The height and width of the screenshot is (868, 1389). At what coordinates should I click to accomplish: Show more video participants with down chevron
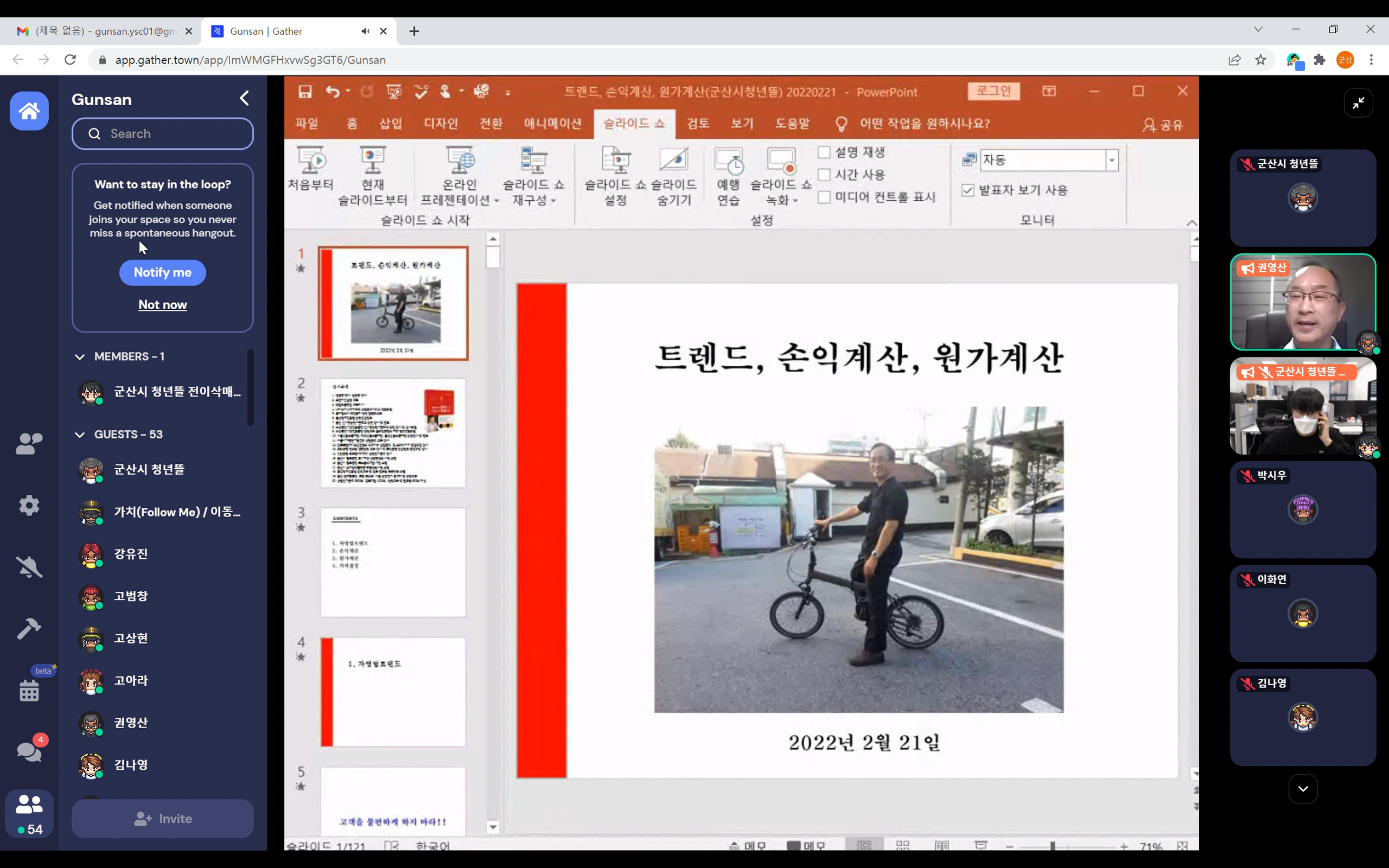click(x=1303, y=789)
